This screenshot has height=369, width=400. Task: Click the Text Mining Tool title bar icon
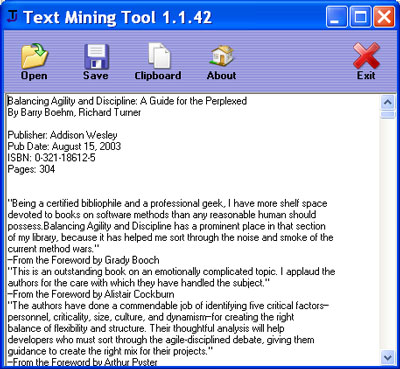click(13, 16)
